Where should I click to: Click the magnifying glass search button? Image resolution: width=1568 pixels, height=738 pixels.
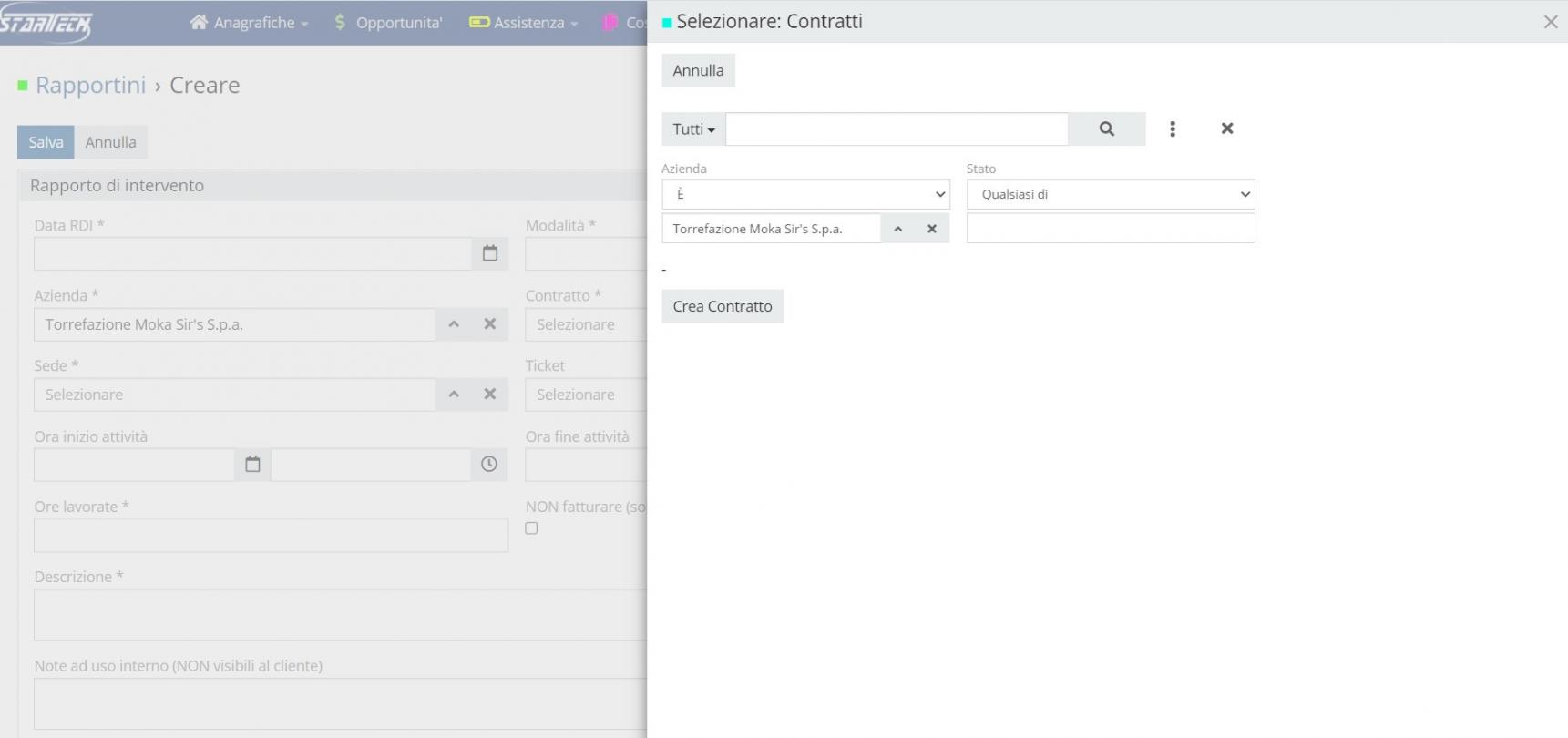(1106, 129)
